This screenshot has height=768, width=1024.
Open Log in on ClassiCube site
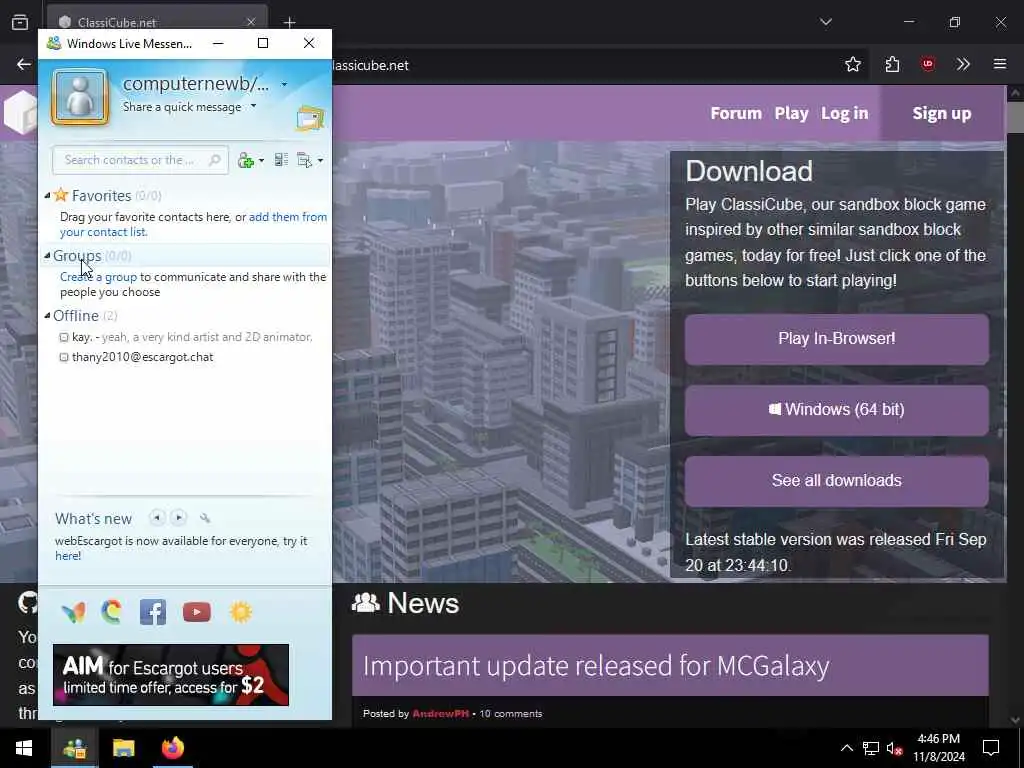point(844,113)
